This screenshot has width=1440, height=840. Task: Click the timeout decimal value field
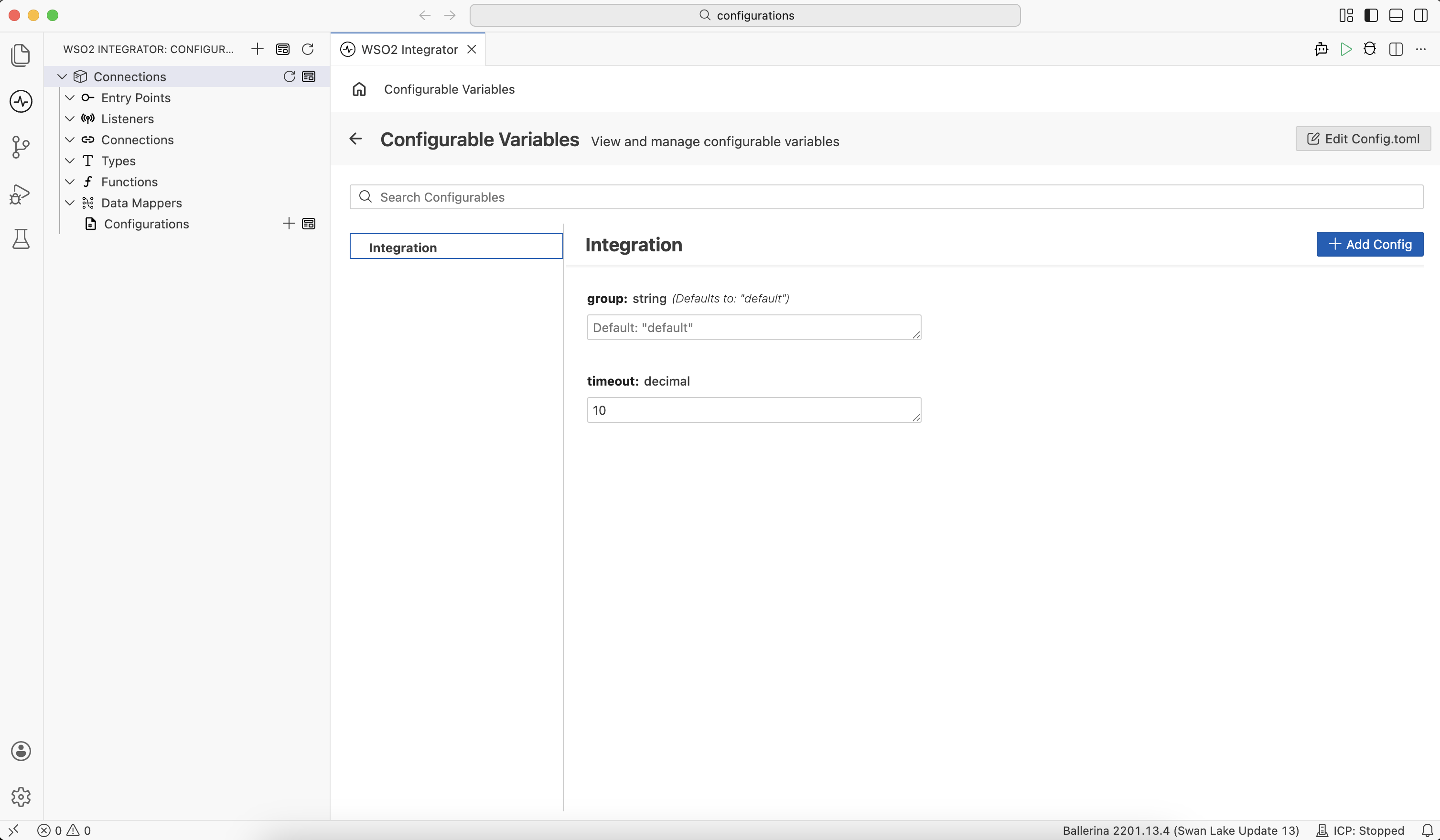tap(754, 410)
